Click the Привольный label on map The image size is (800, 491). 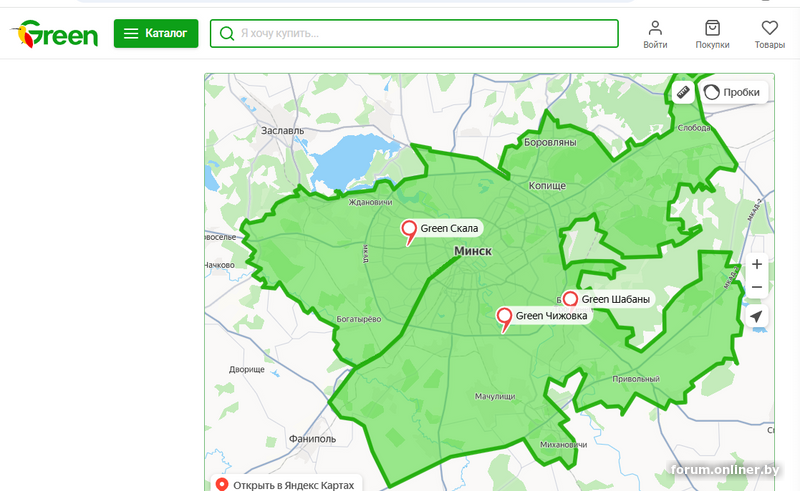[636, 379]
